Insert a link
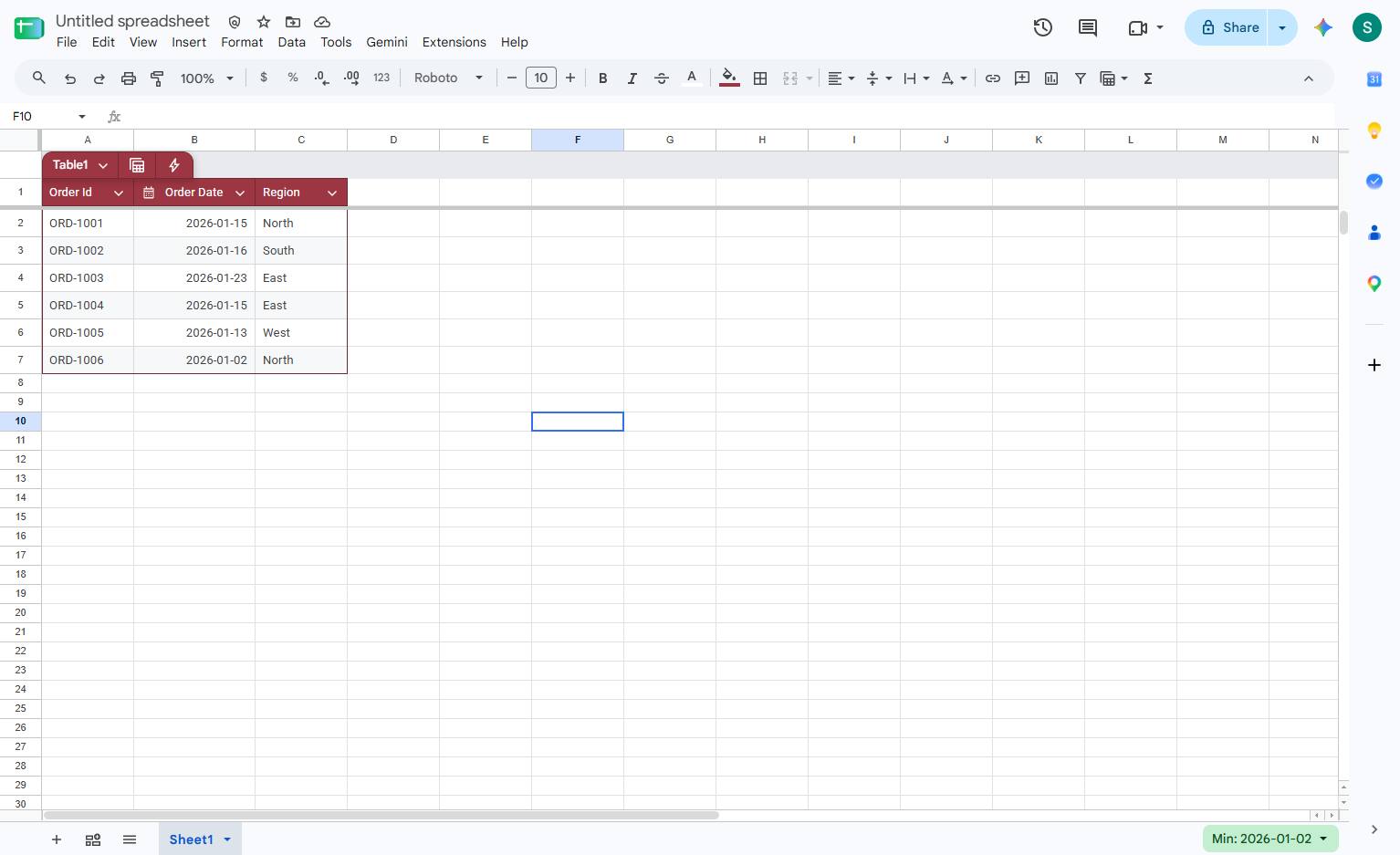1400x855 pixels. pyautogui.click(x=993, y=78)
